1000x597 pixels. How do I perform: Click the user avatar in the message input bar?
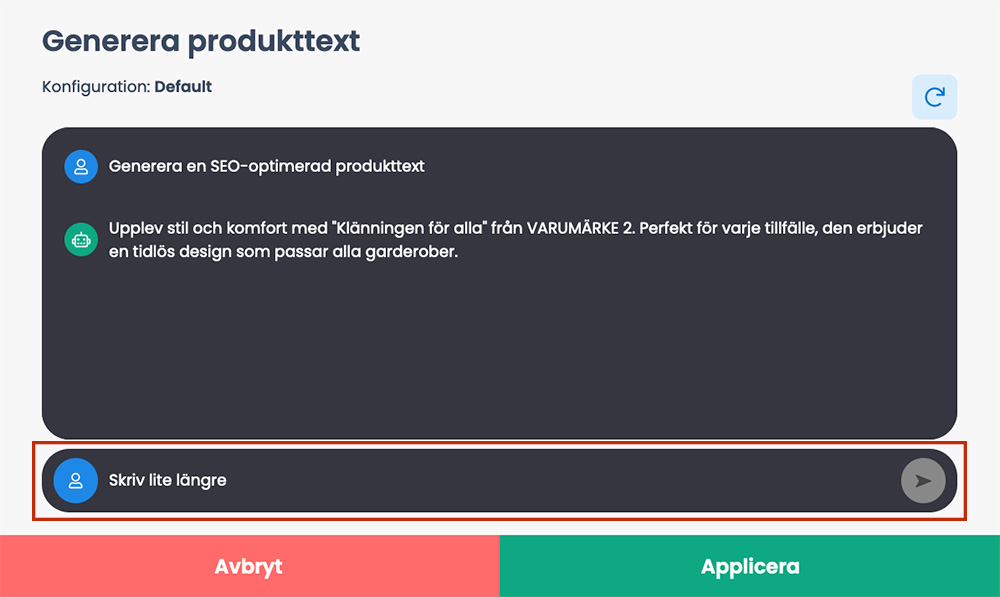coord(75,481)
